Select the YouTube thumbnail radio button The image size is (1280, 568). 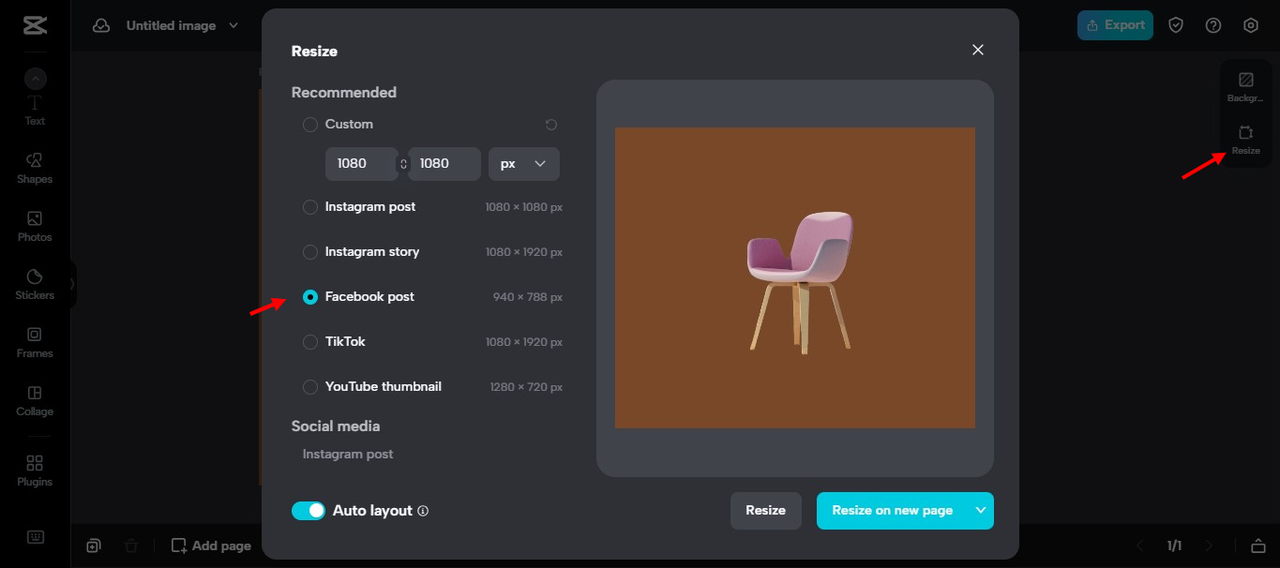[310, 387]
